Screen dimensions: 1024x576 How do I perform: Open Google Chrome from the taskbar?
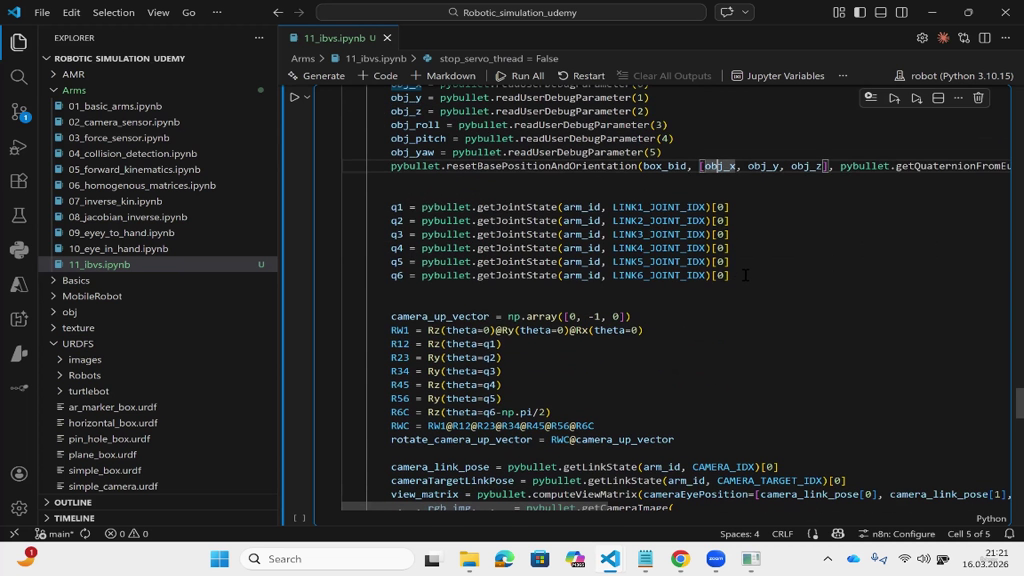point(680,559)
